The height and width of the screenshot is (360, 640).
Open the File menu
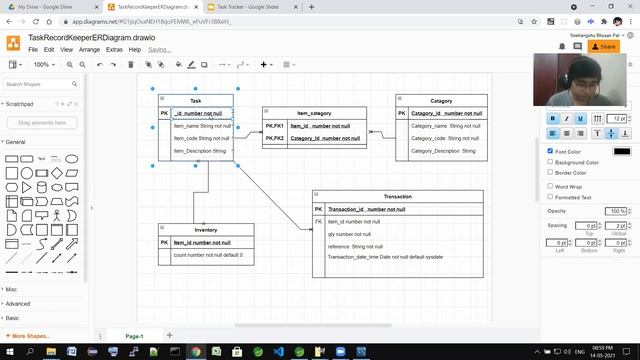(33, 50)
